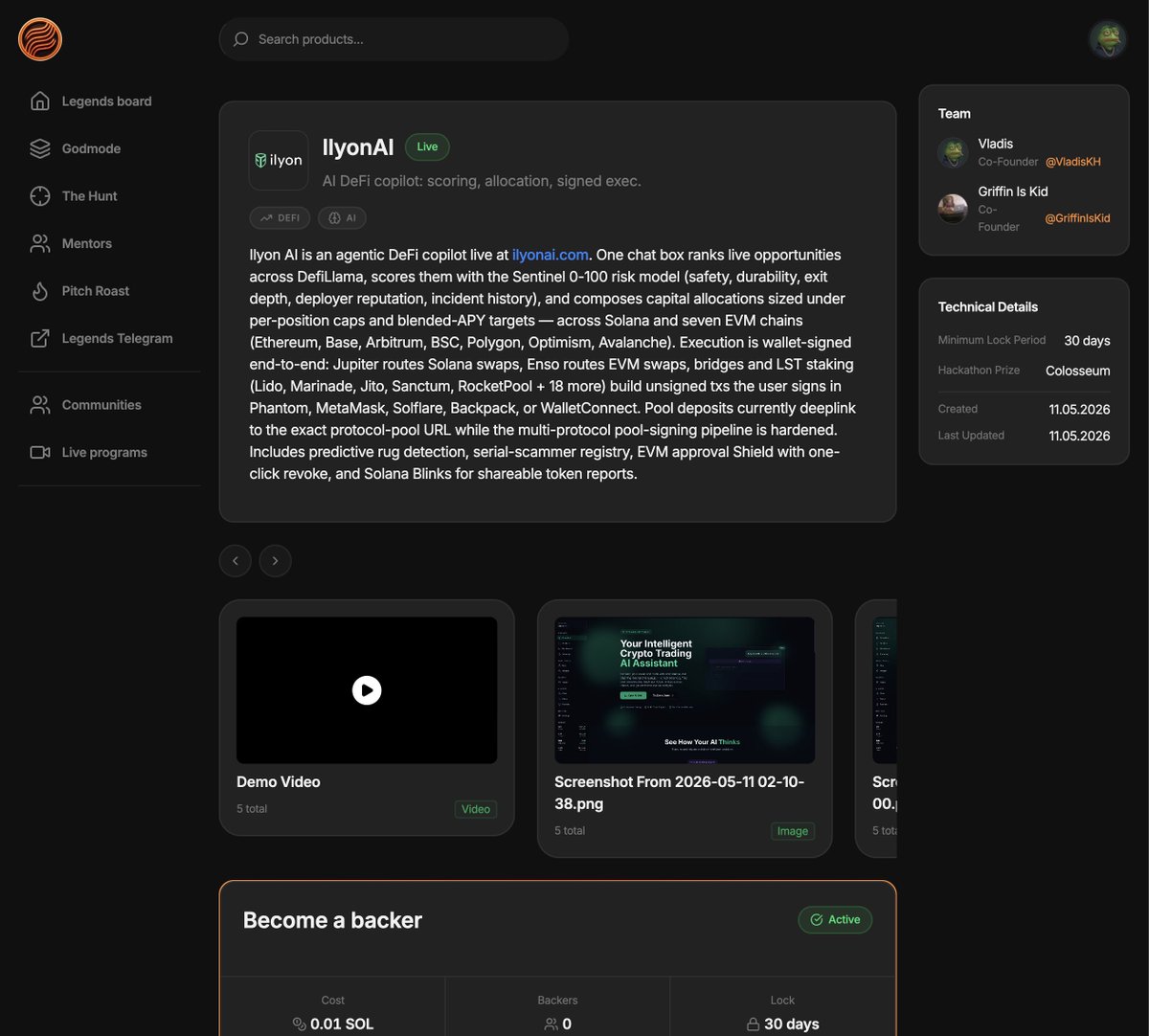1149x1036 pixels.
Task: Open the ilyonai.com link
Action: pyautogui.click(x=551, y=255)
